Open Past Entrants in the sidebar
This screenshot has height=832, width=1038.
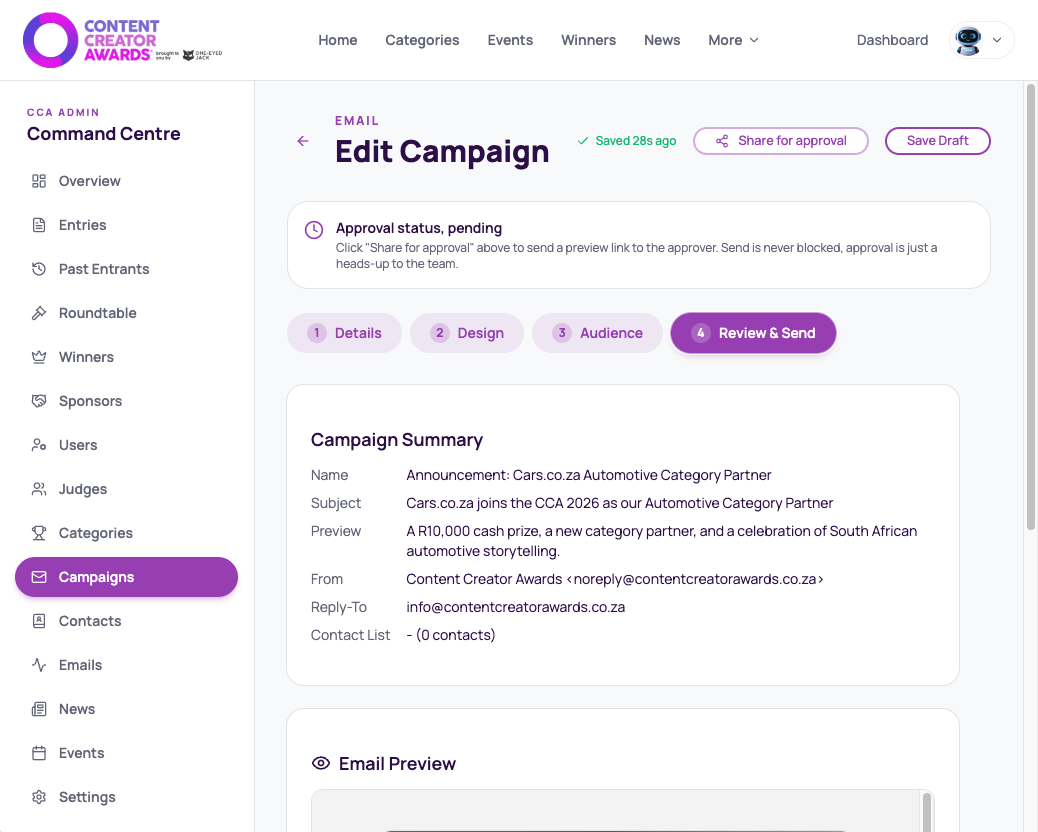[126, 269]
